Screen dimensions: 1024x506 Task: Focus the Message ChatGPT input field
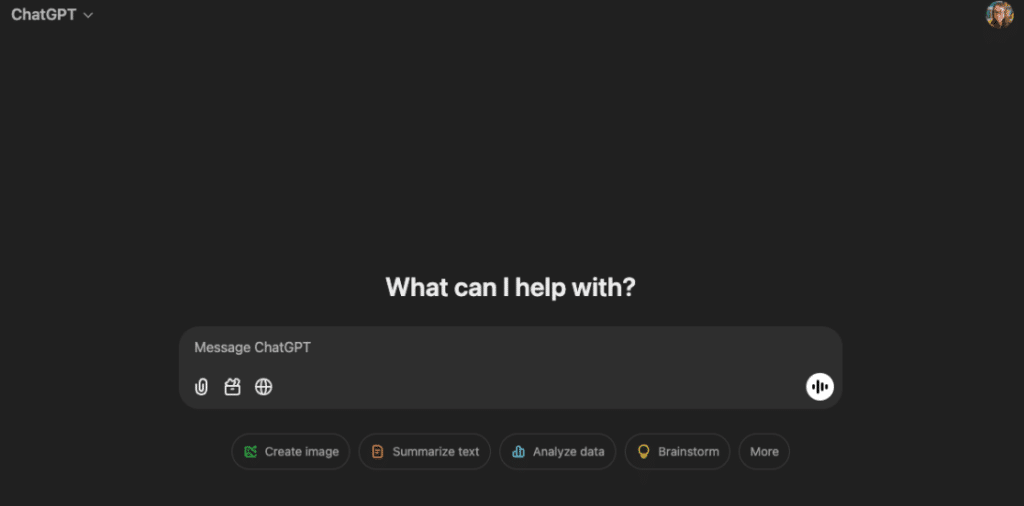[450, 348]
